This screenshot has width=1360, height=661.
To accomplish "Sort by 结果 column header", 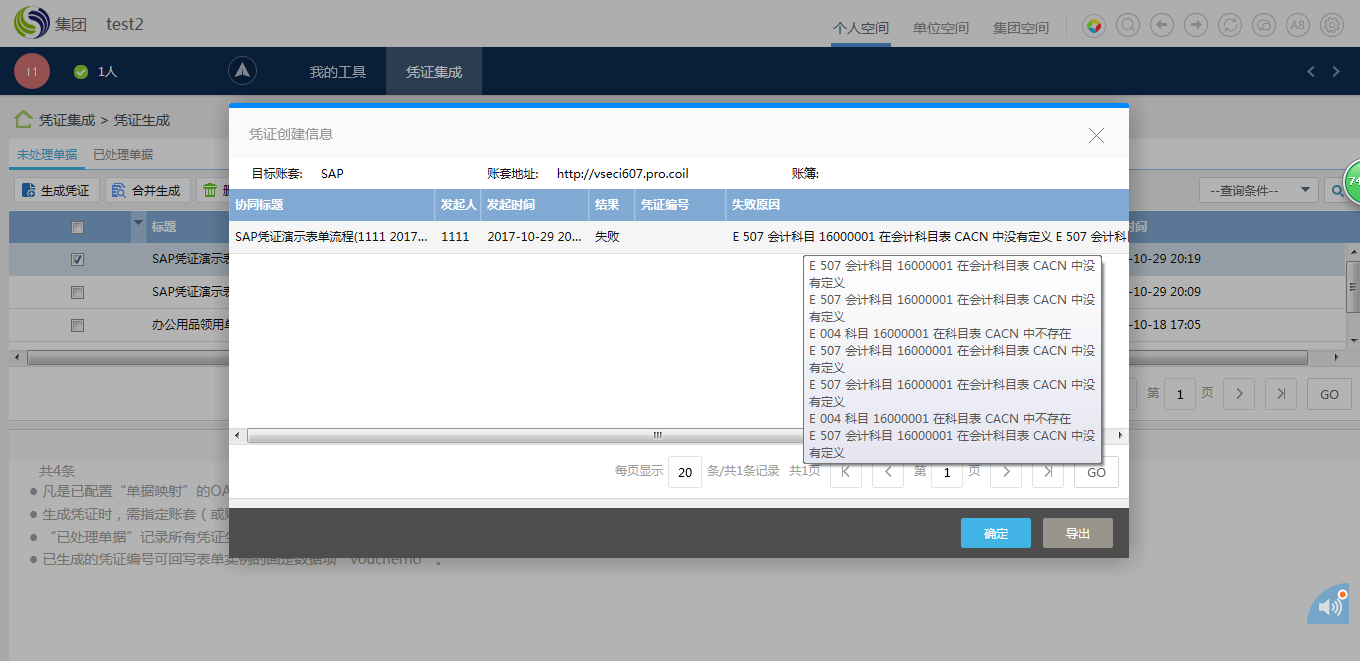I will click(x=611, y=205).
